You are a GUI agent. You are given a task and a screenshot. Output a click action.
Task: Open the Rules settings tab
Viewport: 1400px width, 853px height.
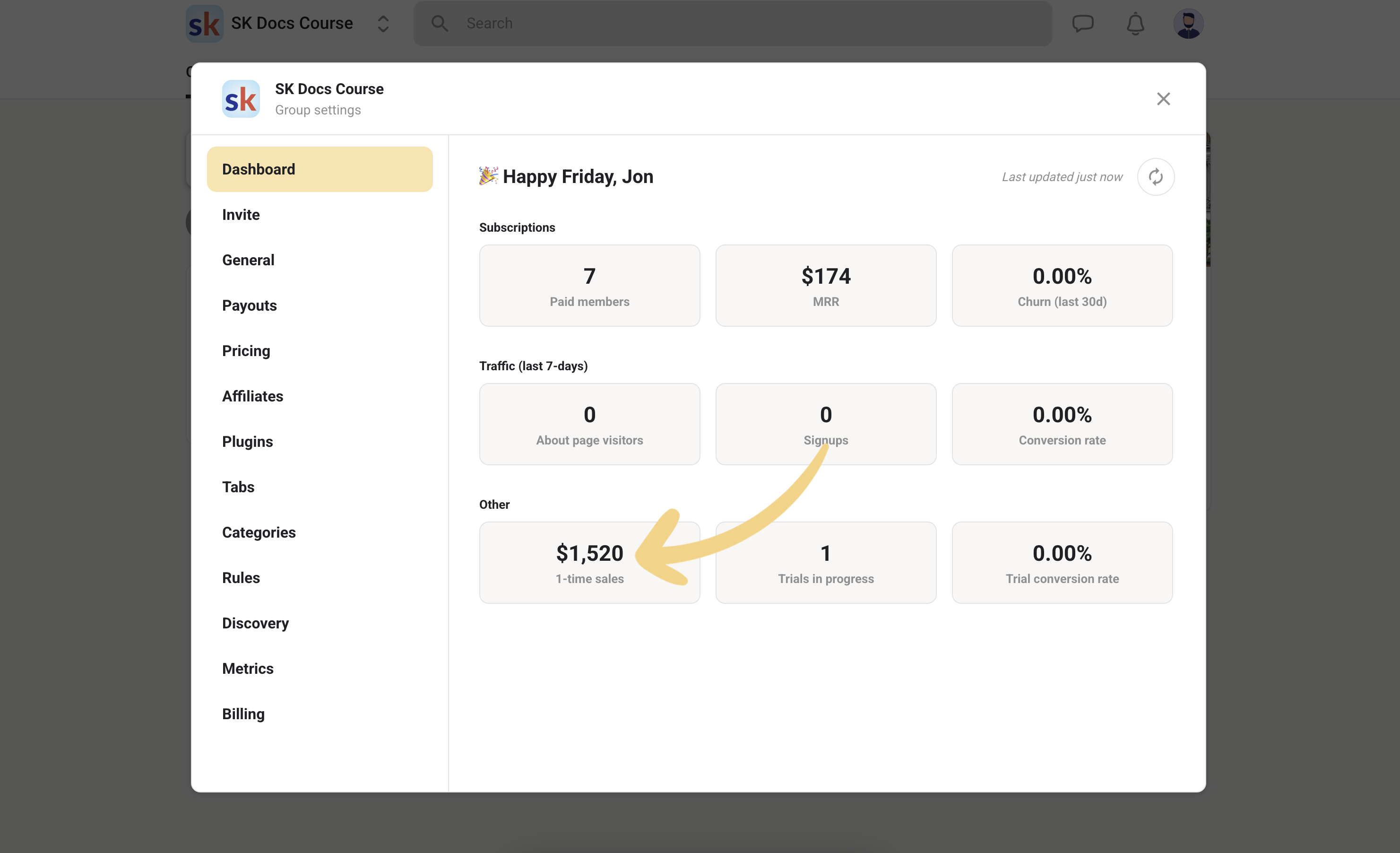click(x=320, y=578)
